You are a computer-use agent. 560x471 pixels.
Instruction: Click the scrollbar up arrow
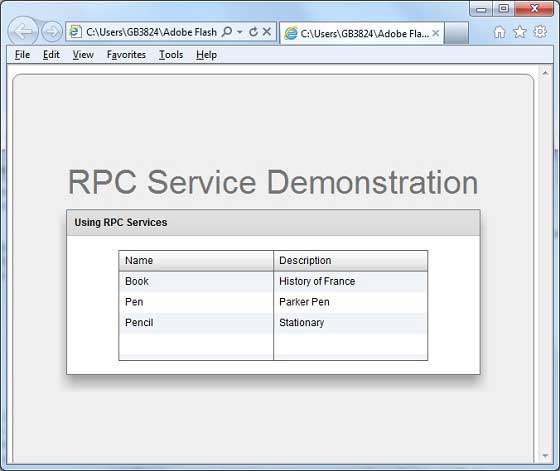(x=545, y=73)
